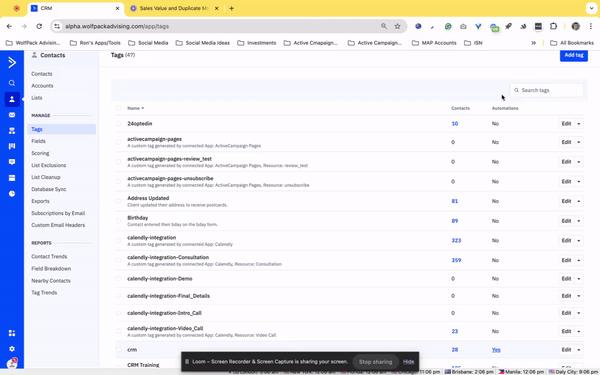
Task: Open the Reports pie chart icon
Action: (12, 194)
